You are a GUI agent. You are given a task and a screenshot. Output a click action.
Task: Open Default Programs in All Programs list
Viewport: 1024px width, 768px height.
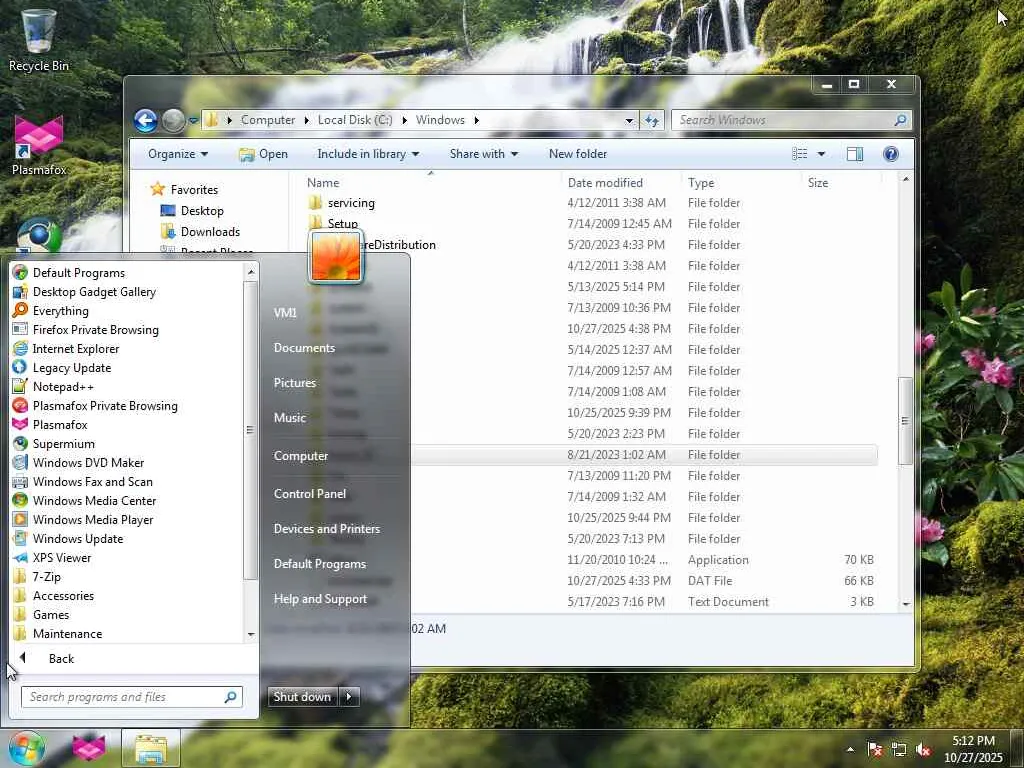[78, 272]
